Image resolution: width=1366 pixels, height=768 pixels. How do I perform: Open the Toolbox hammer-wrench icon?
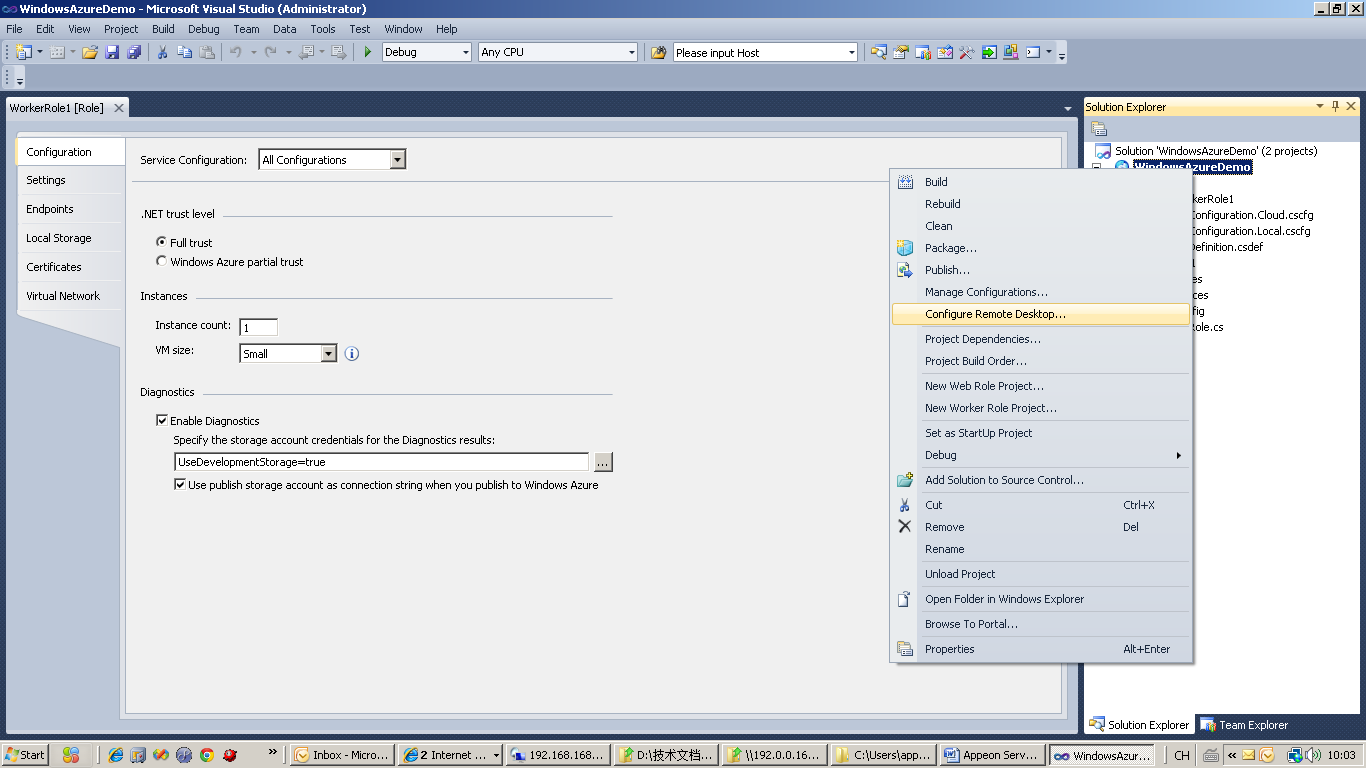pyautogui.click(x=967, y=52)
